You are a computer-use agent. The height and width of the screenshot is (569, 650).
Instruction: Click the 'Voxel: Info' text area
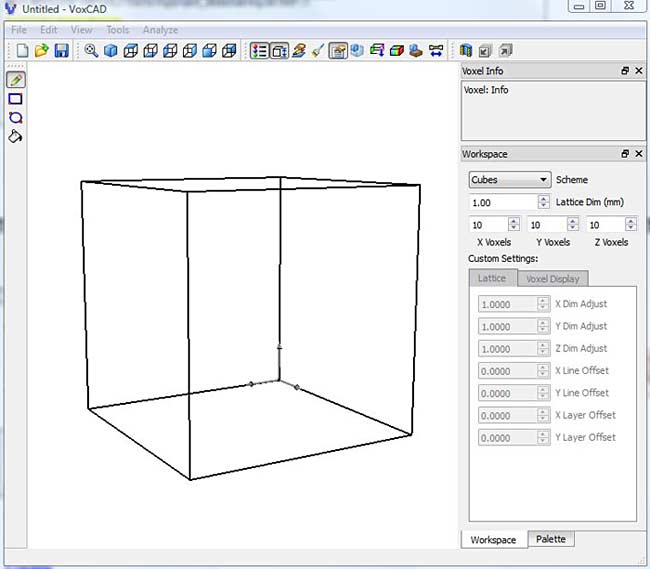tap(553, 111)
